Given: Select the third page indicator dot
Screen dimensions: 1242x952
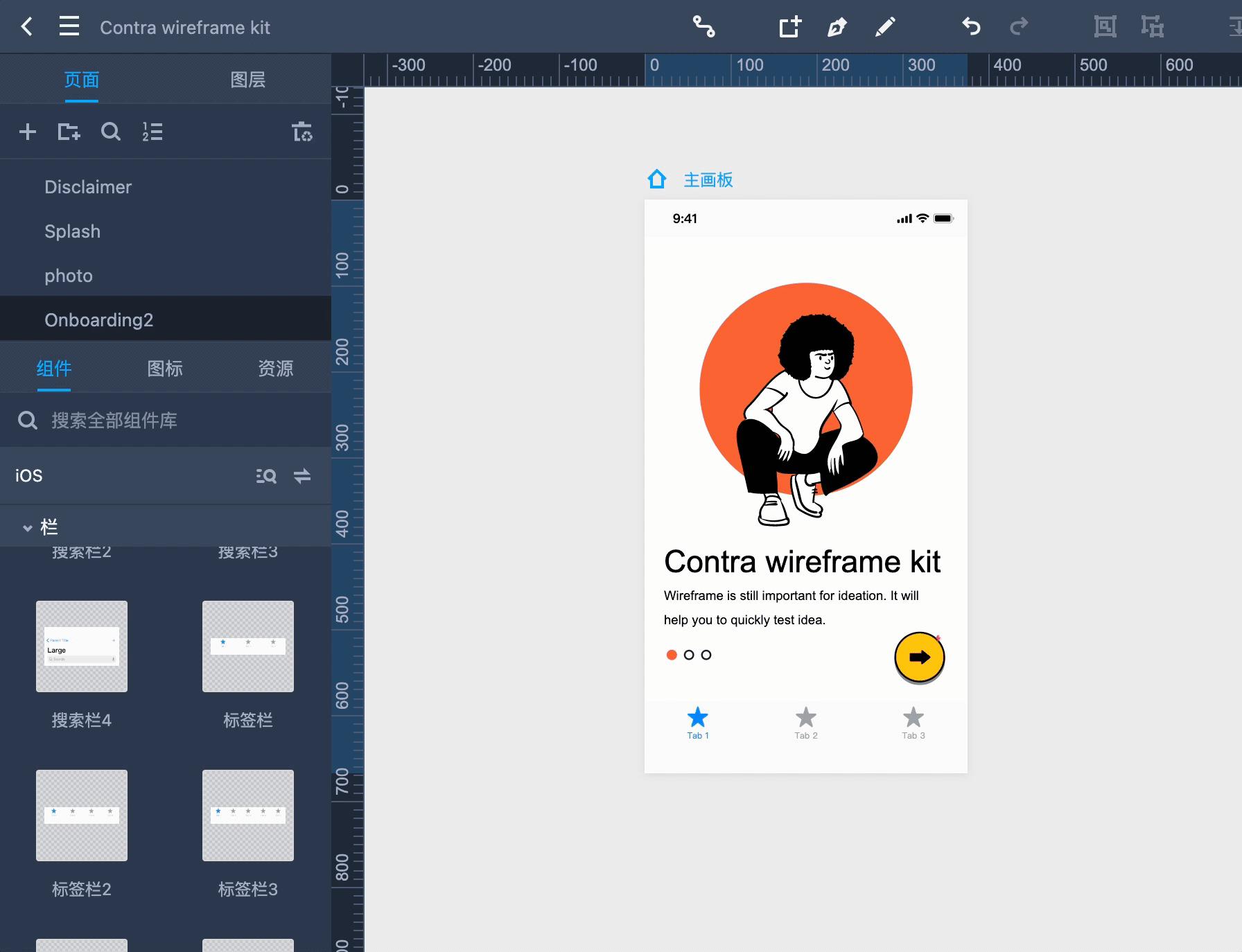Looking at the screenshot, I should [x=706, y=655].
